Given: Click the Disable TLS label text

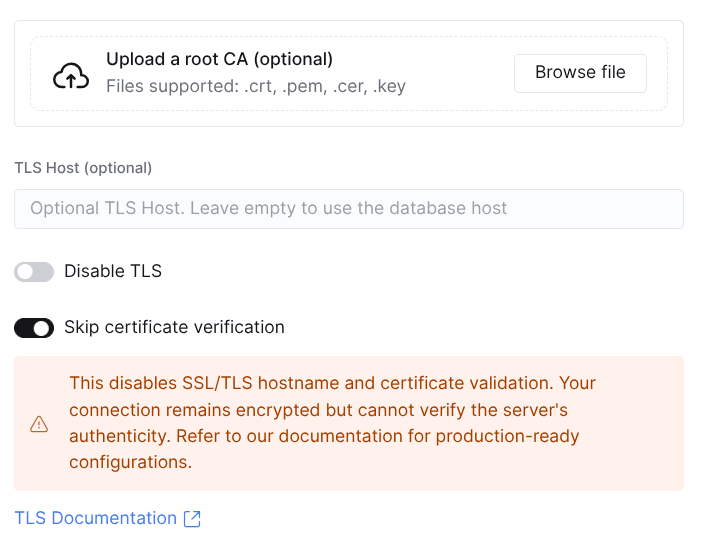Looking at the screenshot, I should pos(113,271).
